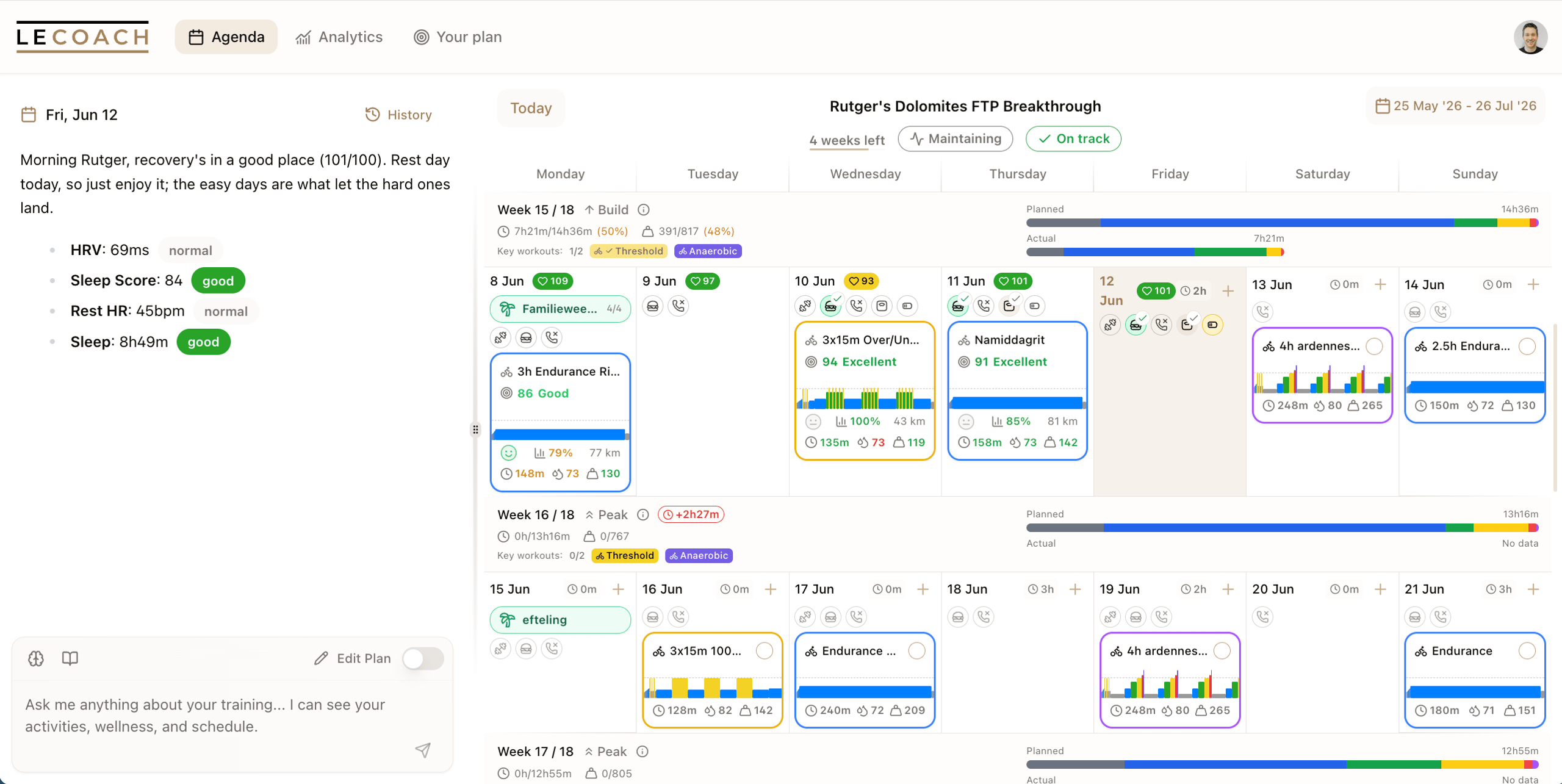The width and height of the screenshot is (1562, 784).
Task: Click the yellow battery icon on 12 Jun
Action: 1212,325
